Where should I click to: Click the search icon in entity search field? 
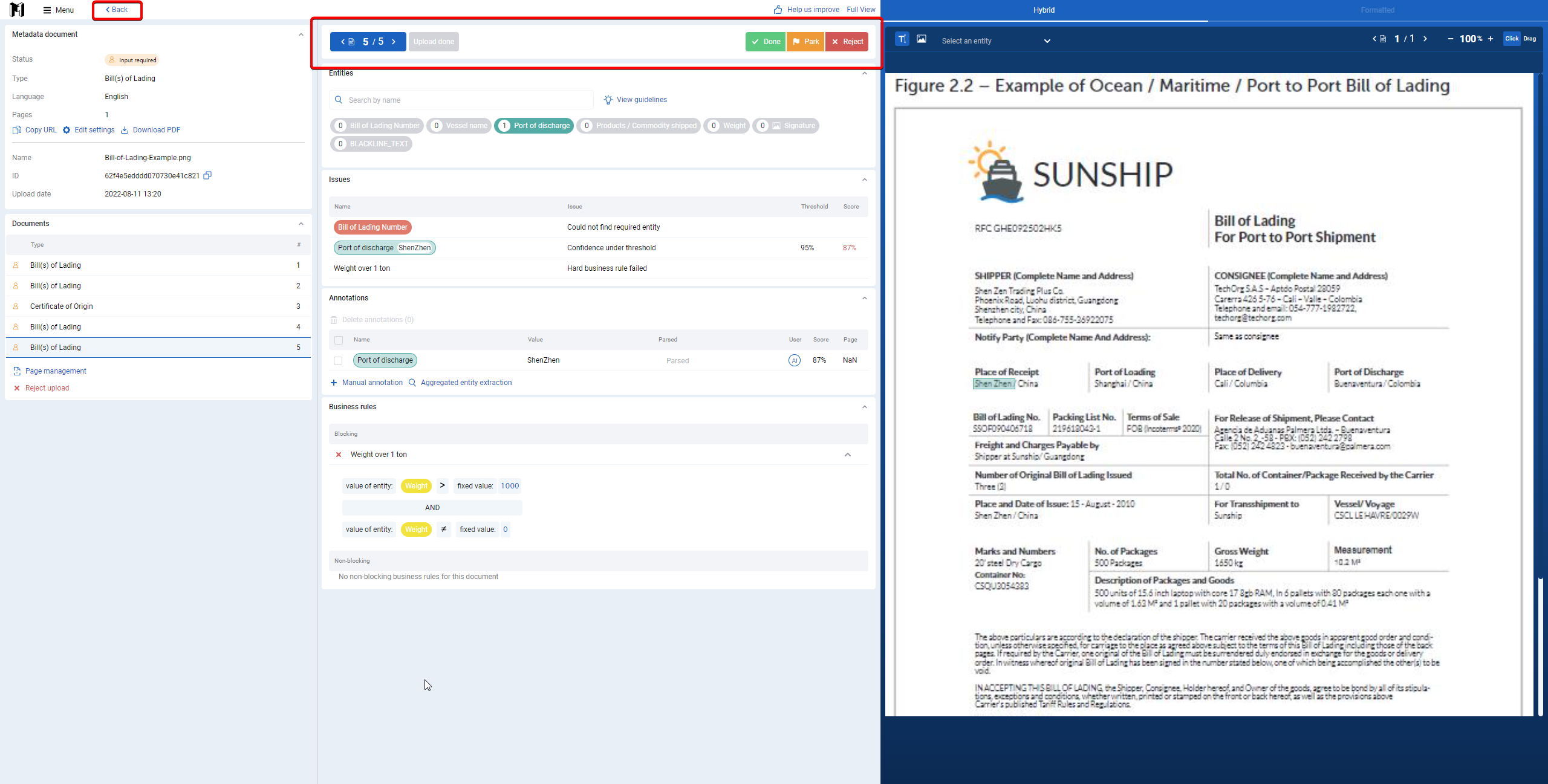click(339, 100)
